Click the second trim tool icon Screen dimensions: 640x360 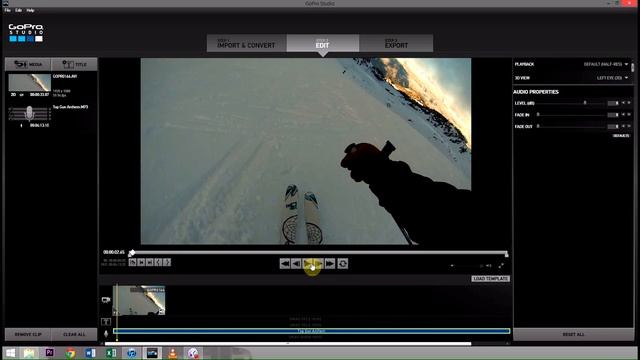pos(141,262)
